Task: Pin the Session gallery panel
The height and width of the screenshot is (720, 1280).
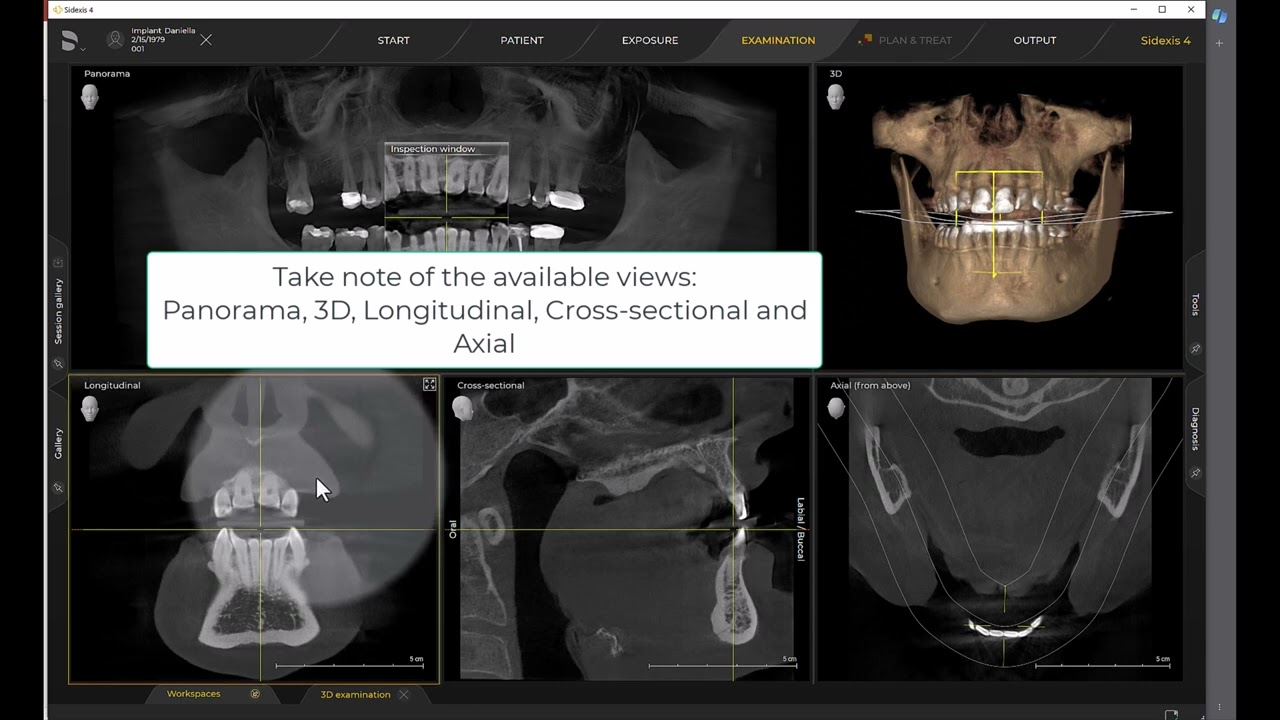Action: coord(58,364)
